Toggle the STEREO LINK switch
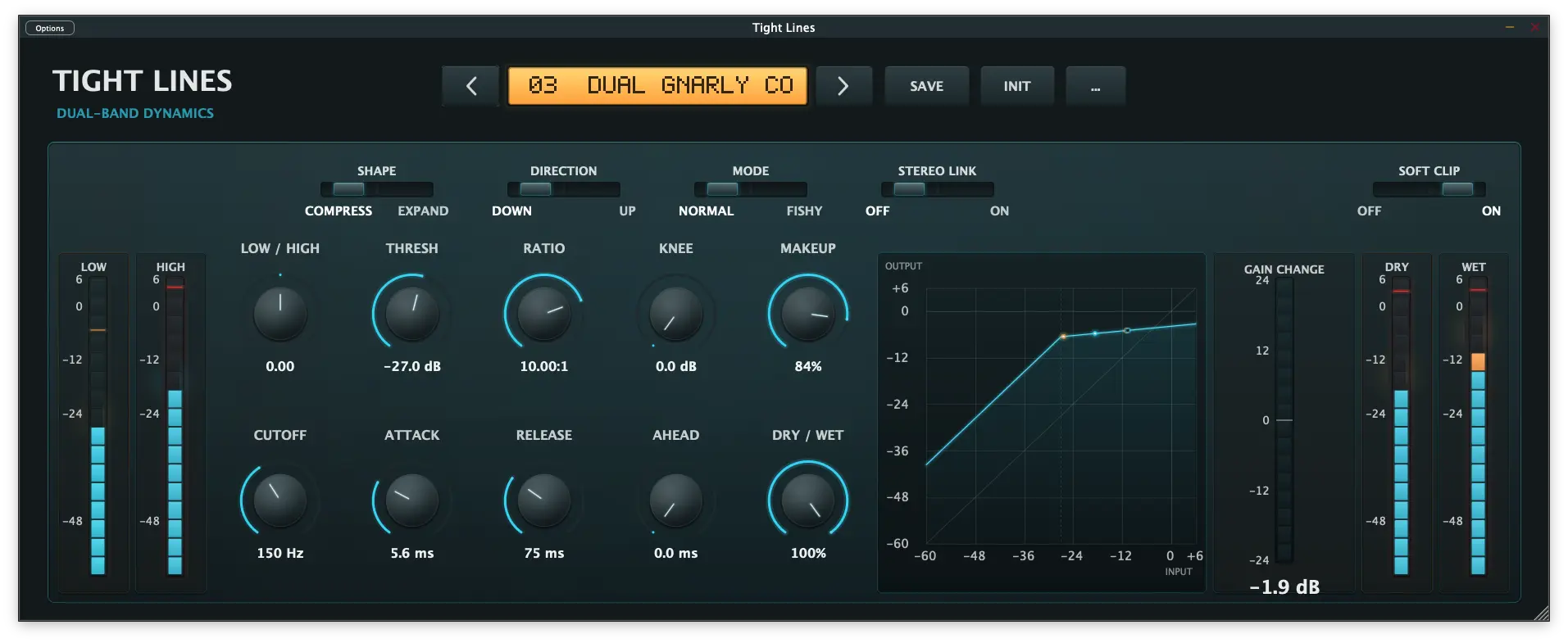1568x643 pixels. click(937, 189)
